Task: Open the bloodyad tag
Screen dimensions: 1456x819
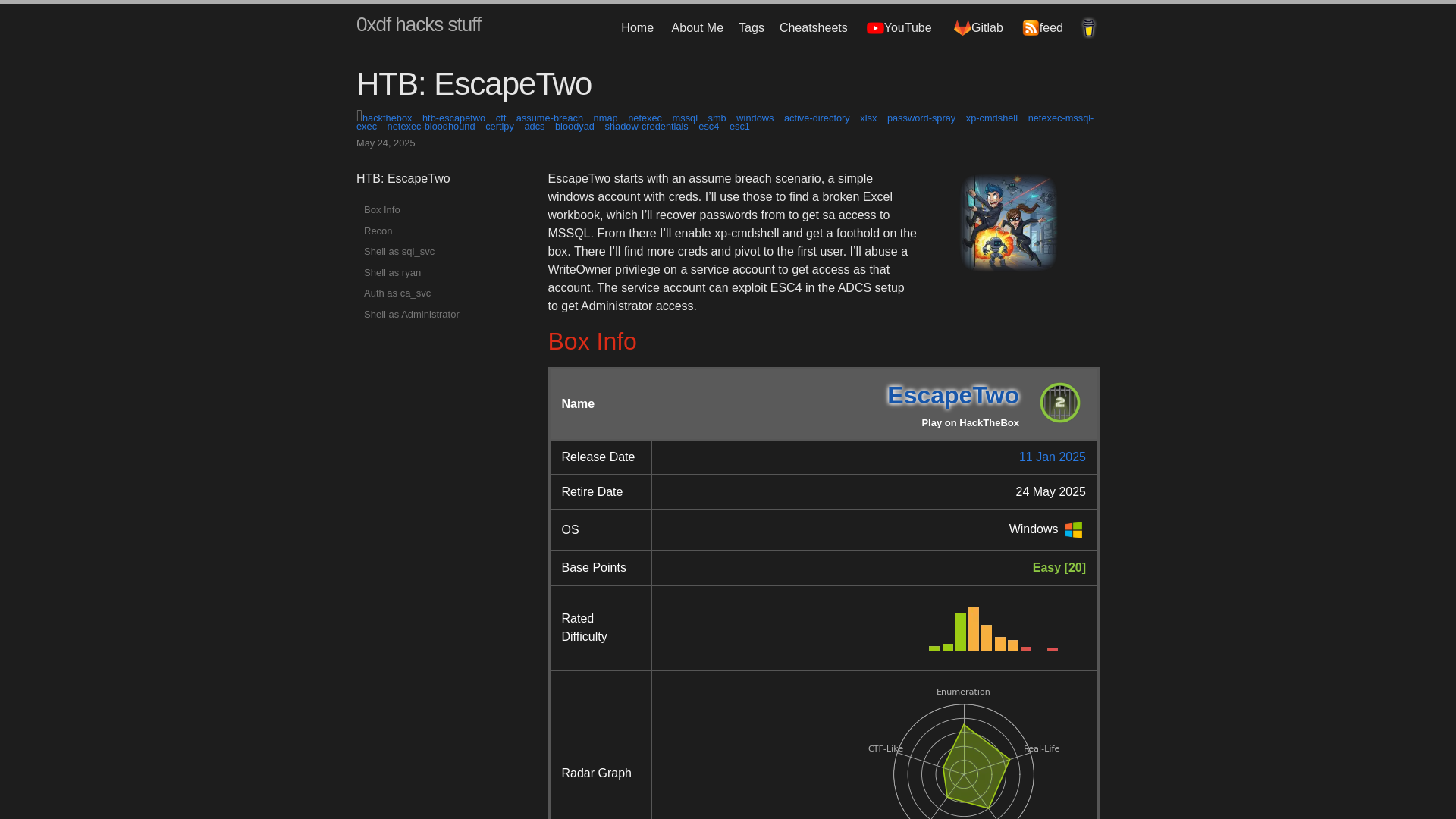Action: [x=575, y=127]
